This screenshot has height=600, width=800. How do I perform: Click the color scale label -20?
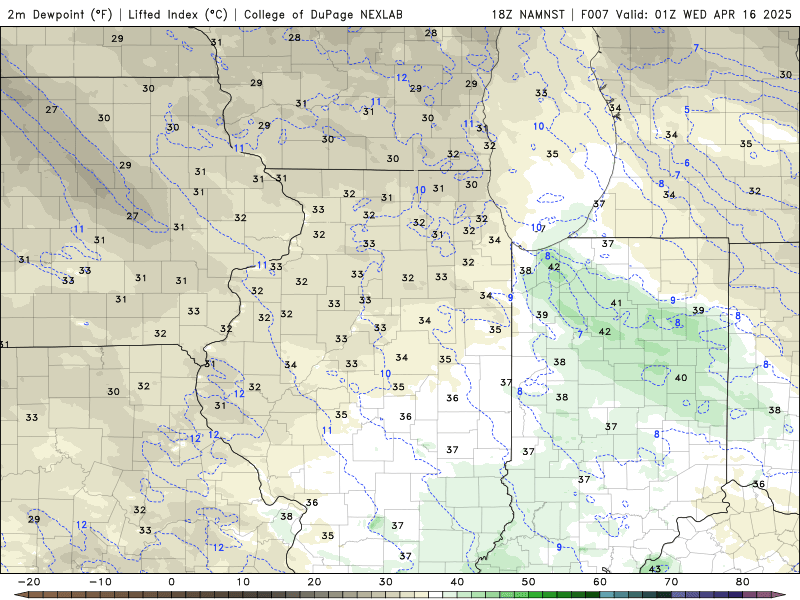pyautogui.click(x=29, y=582)
